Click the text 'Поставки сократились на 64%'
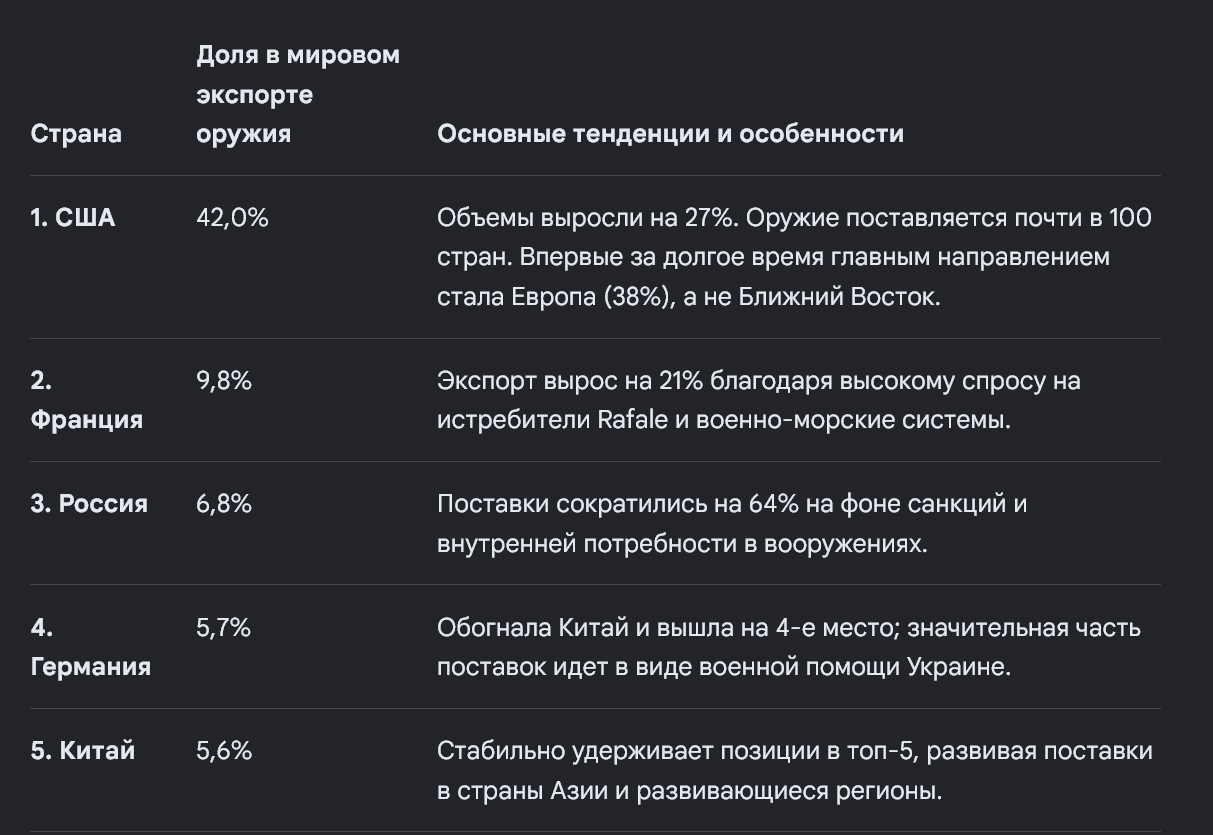Screen dimensions: 1213x835 coord(618,504)
